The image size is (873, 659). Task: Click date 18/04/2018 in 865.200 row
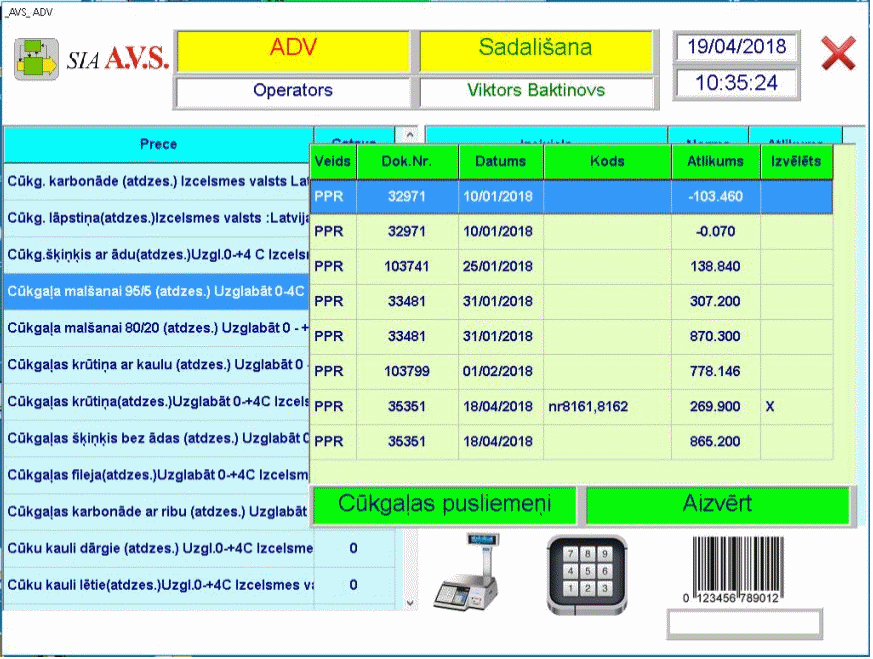[x=498, y=441]
